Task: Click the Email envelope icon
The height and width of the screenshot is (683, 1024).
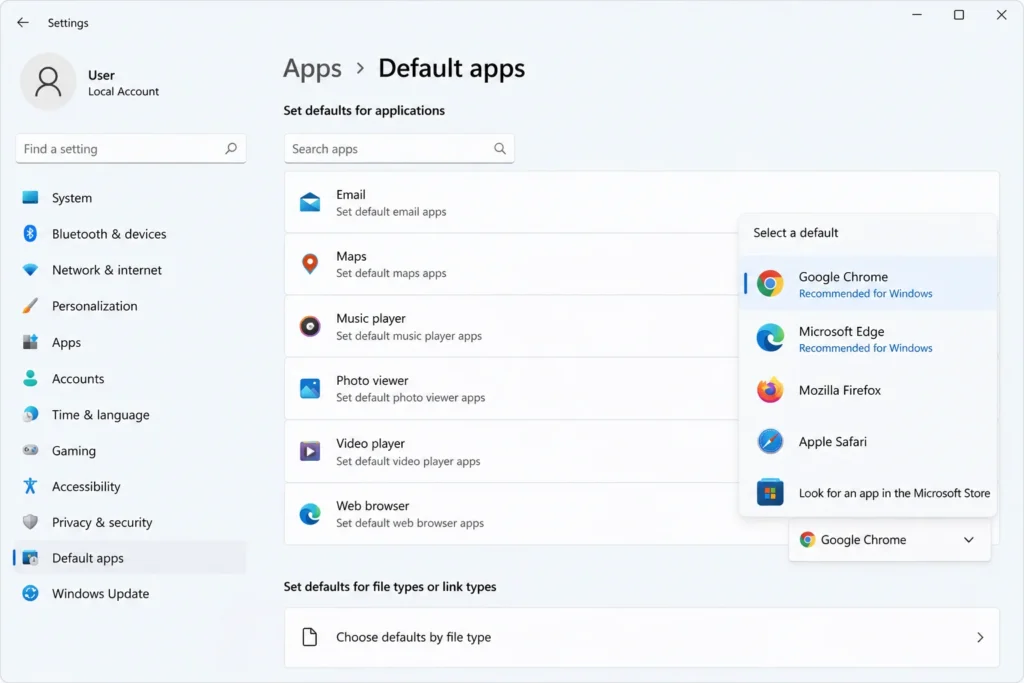Action: pyautogui.click(x=310, y=202)
